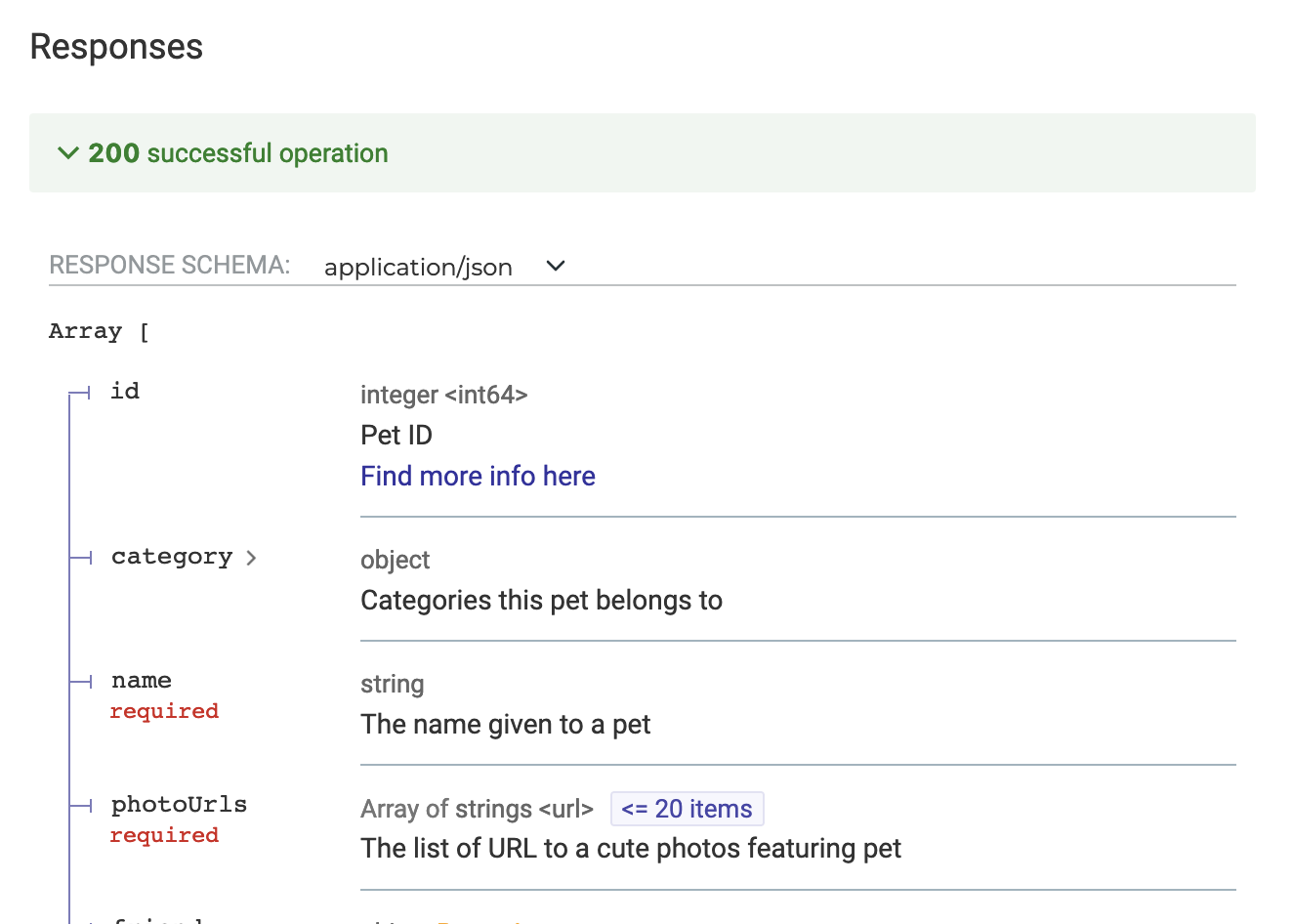Image resolution: width=1293 pixels, height=924 pixels.
Task: Click the chevron beside application/json
Action: (x=555, y=265)
